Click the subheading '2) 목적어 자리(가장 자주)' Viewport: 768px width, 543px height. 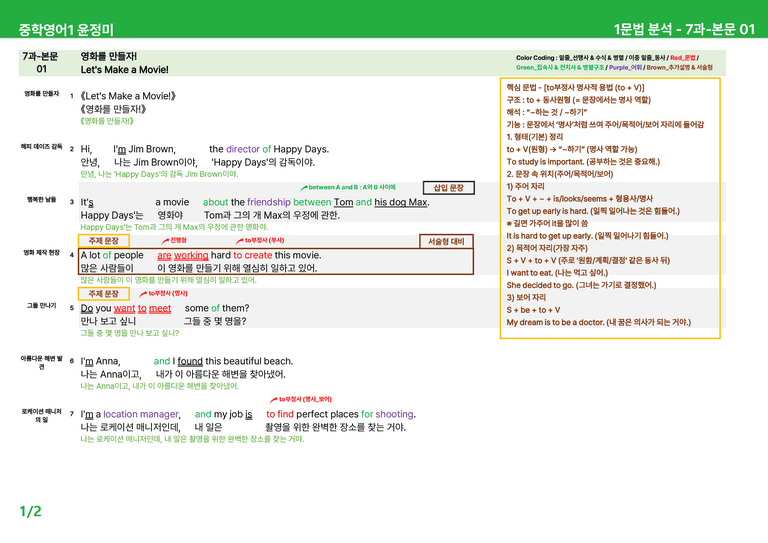pos(547,248)
